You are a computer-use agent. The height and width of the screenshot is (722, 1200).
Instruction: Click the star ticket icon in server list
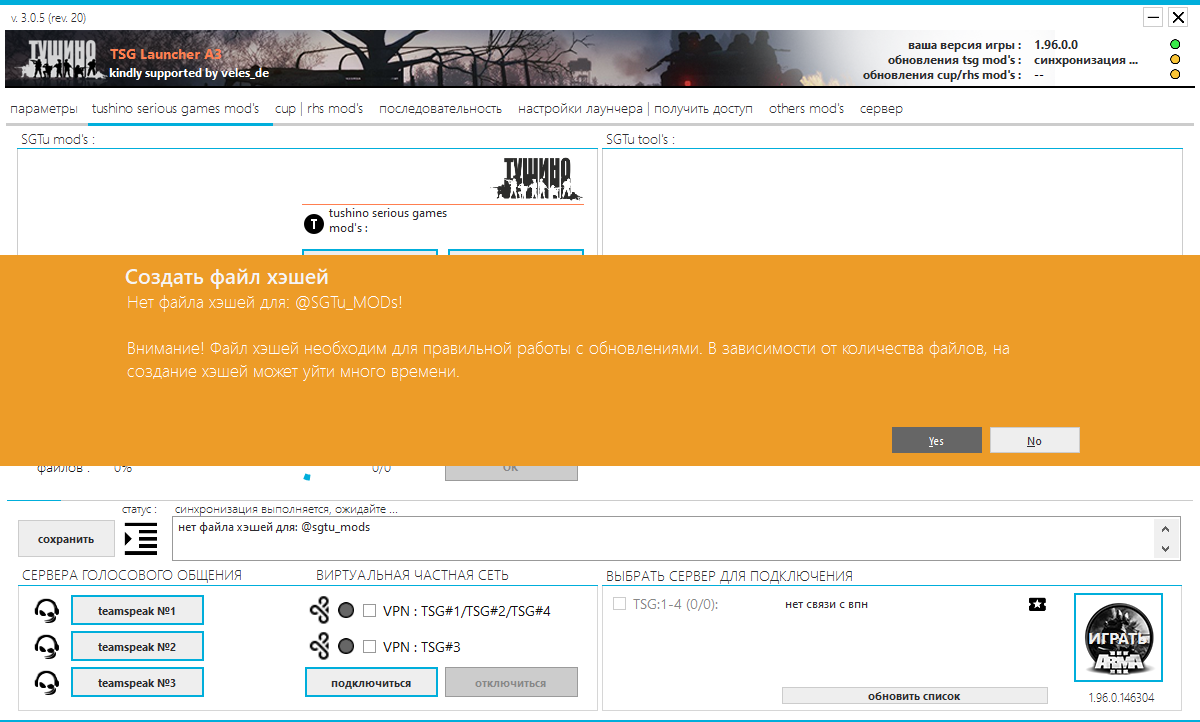click(1037, 604)
